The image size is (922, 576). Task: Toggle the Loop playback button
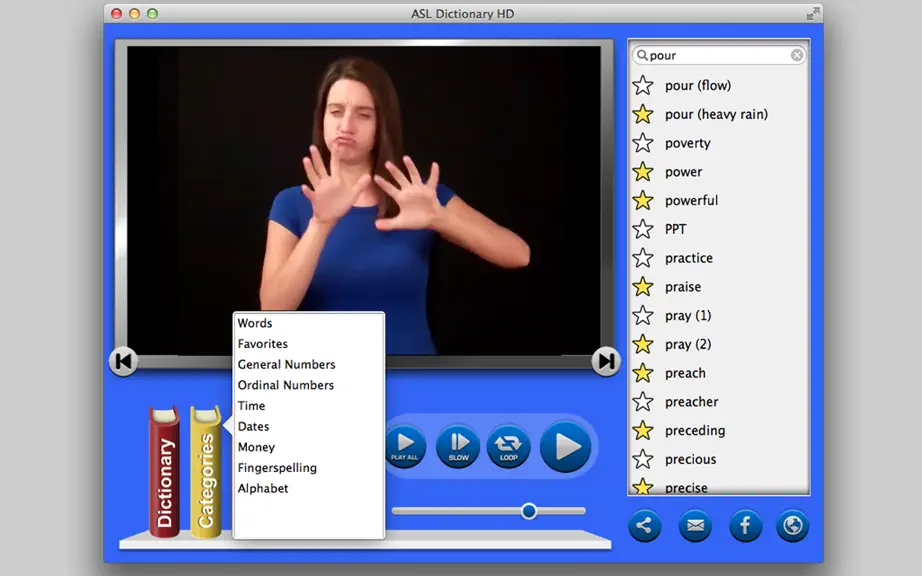pyautogui.click(x=509, y=446)
